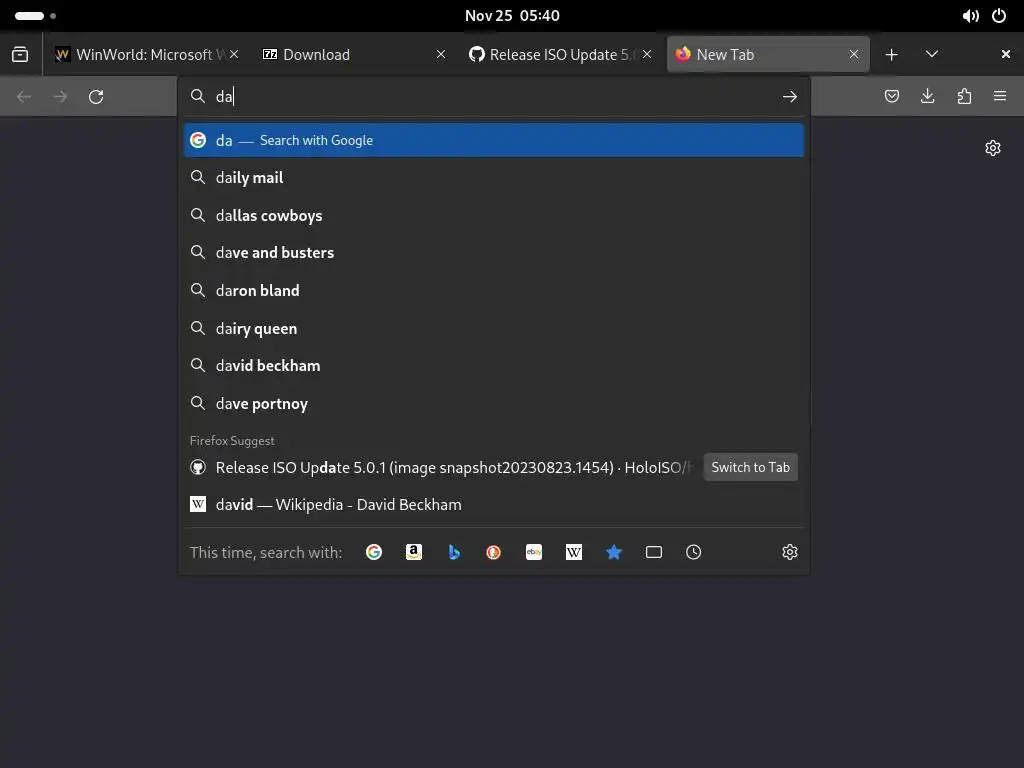This screenshot has height=768, width=1024.
Task: Go back with the back arrow
Action: (x=24, y=97)
